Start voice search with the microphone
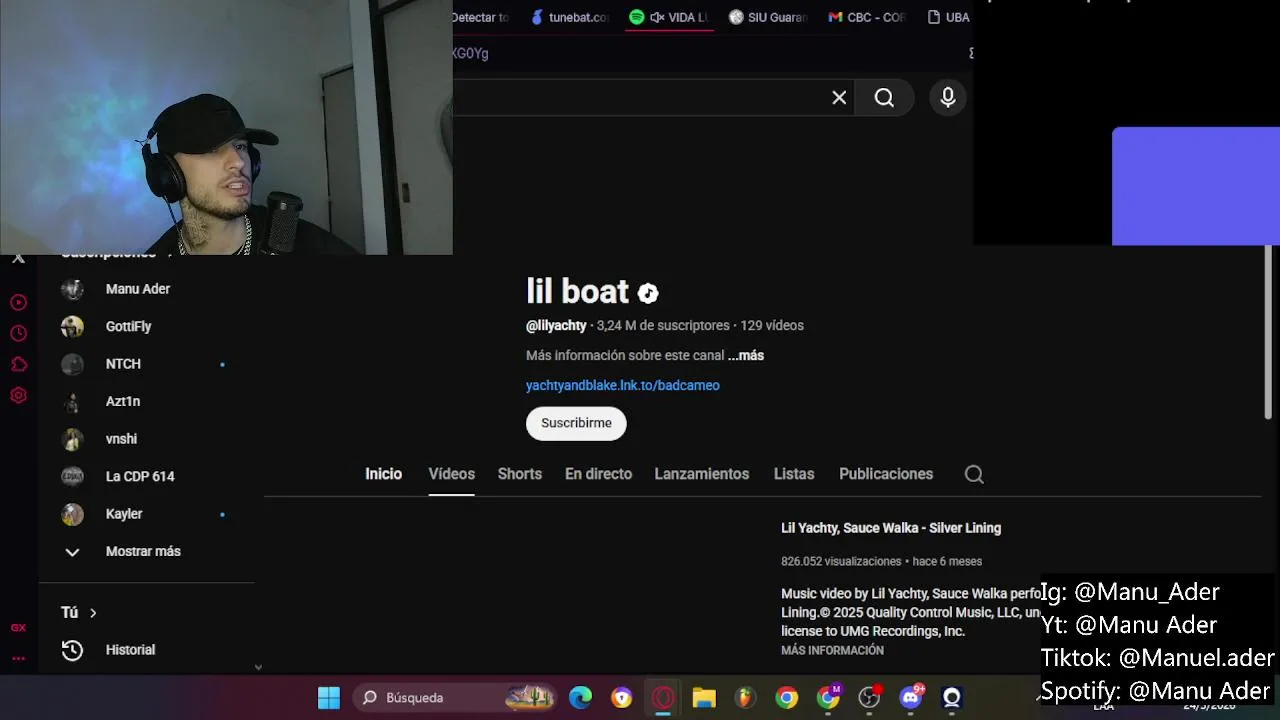 click(948, 97)
